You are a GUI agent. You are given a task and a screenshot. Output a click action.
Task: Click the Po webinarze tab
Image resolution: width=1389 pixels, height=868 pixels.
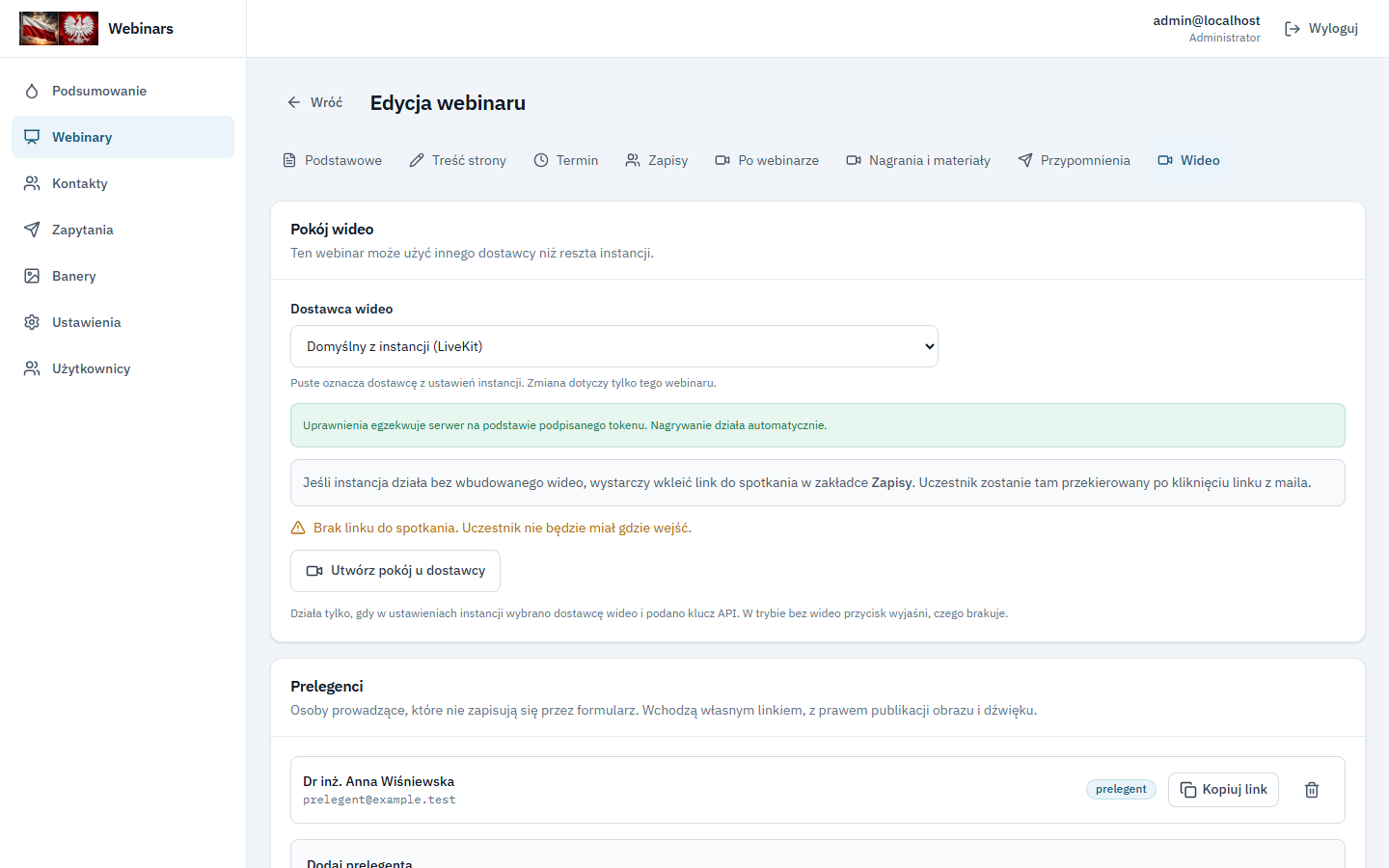point(767,160)
